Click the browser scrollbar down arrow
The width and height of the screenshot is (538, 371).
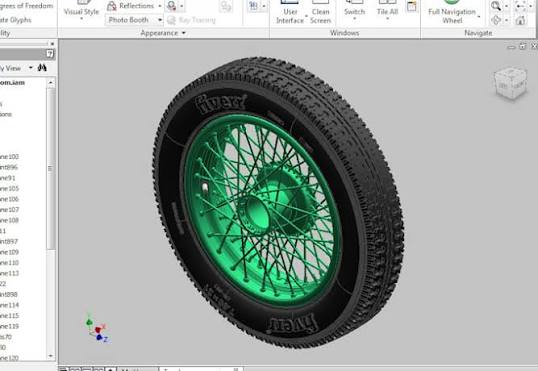coord(51,356)
